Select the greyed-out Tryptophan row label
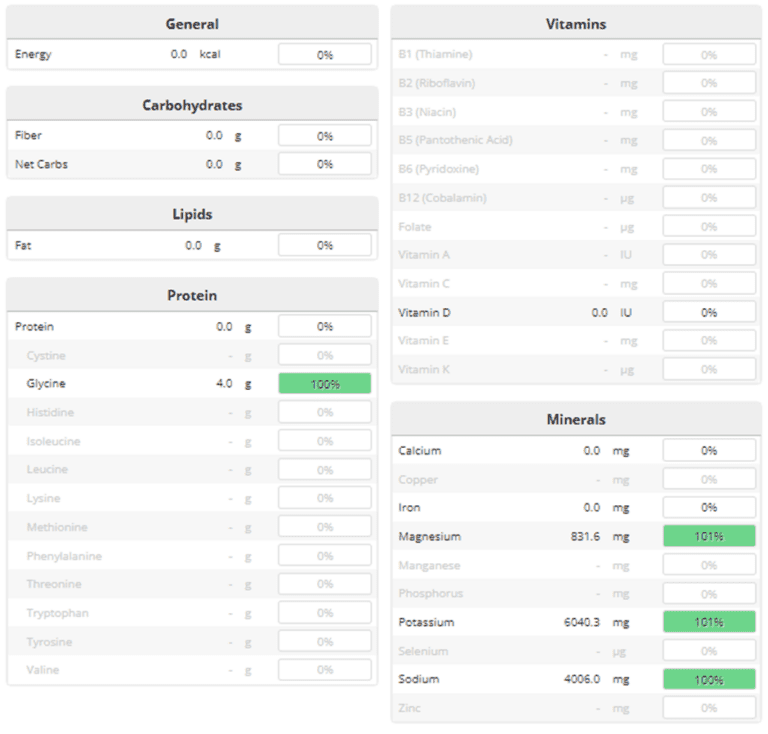This screenshot has height=734, width=768. tap(57, 613)
